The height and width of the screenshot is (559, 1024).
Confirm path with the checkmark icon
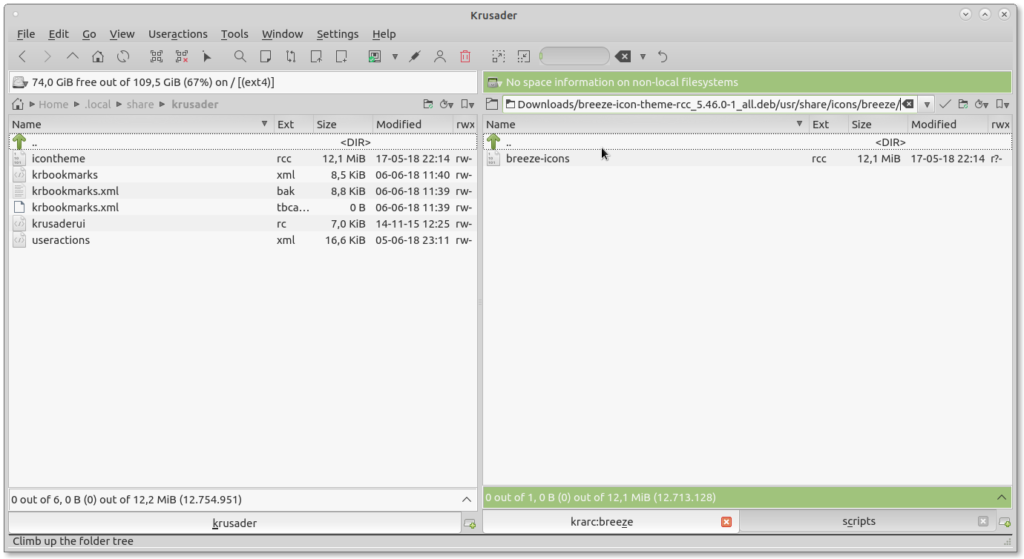click(945, 104)
